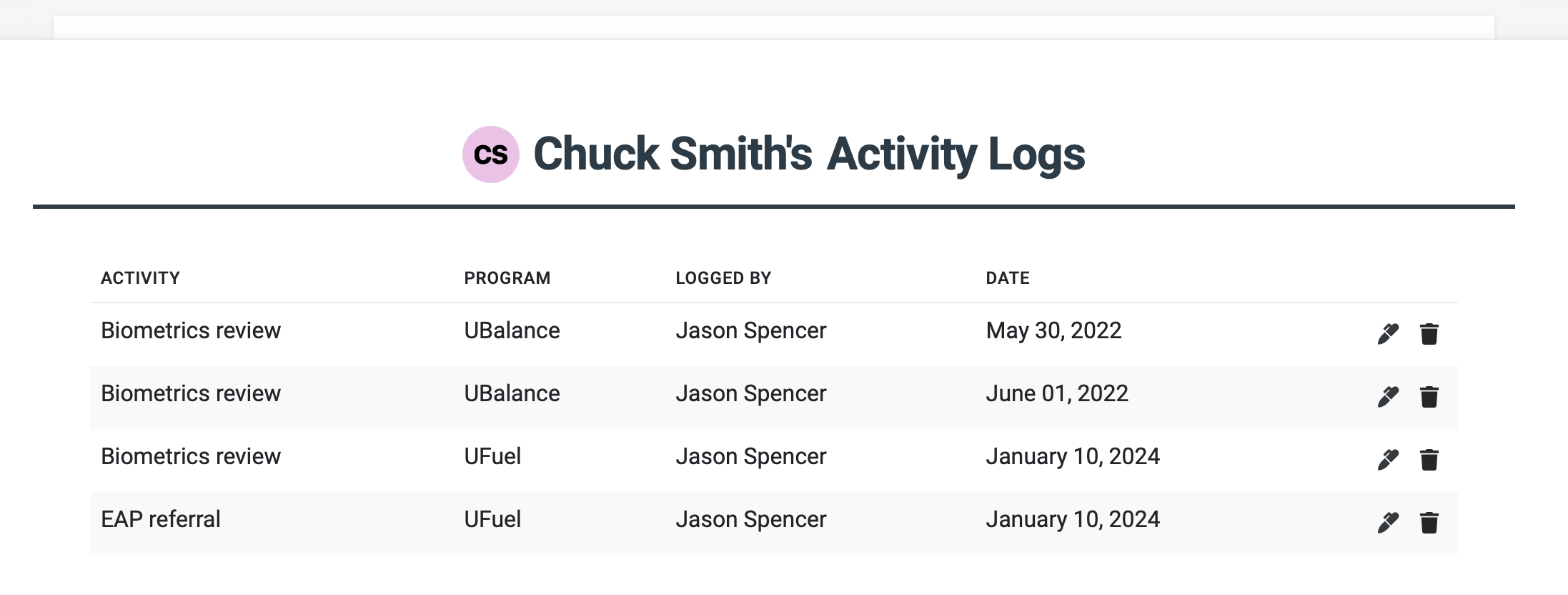Click the May 30, 2022 date cell

(x=1053, y=330)
